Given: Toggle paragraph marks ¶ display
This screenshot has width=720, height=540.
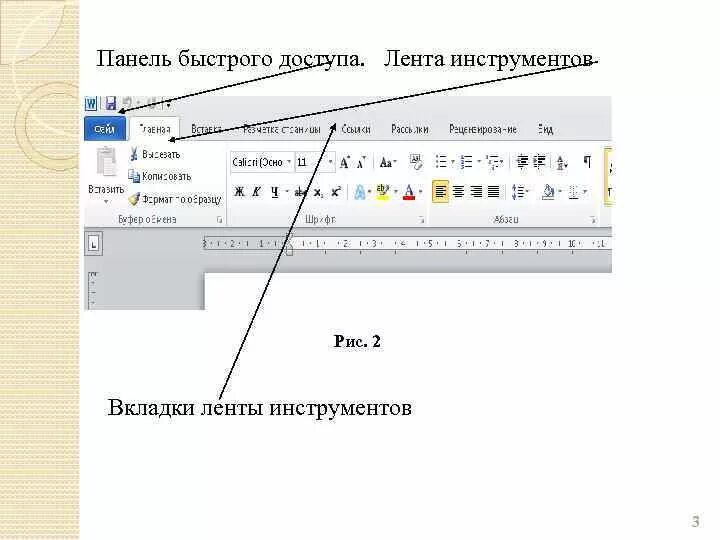Looking at the screenshot, I should pos(587,162).
